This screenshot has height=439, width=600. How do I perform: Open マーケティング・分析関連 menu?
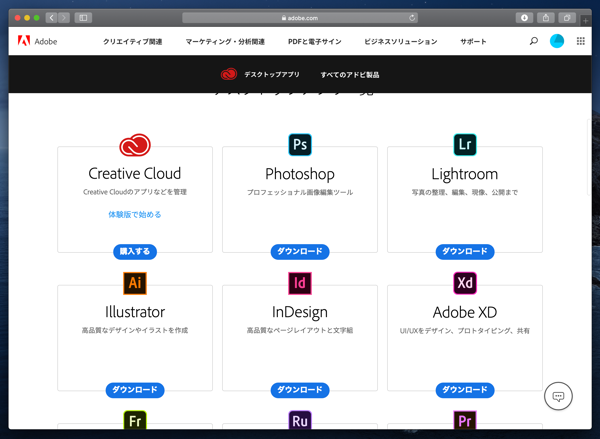pos(225,41)
